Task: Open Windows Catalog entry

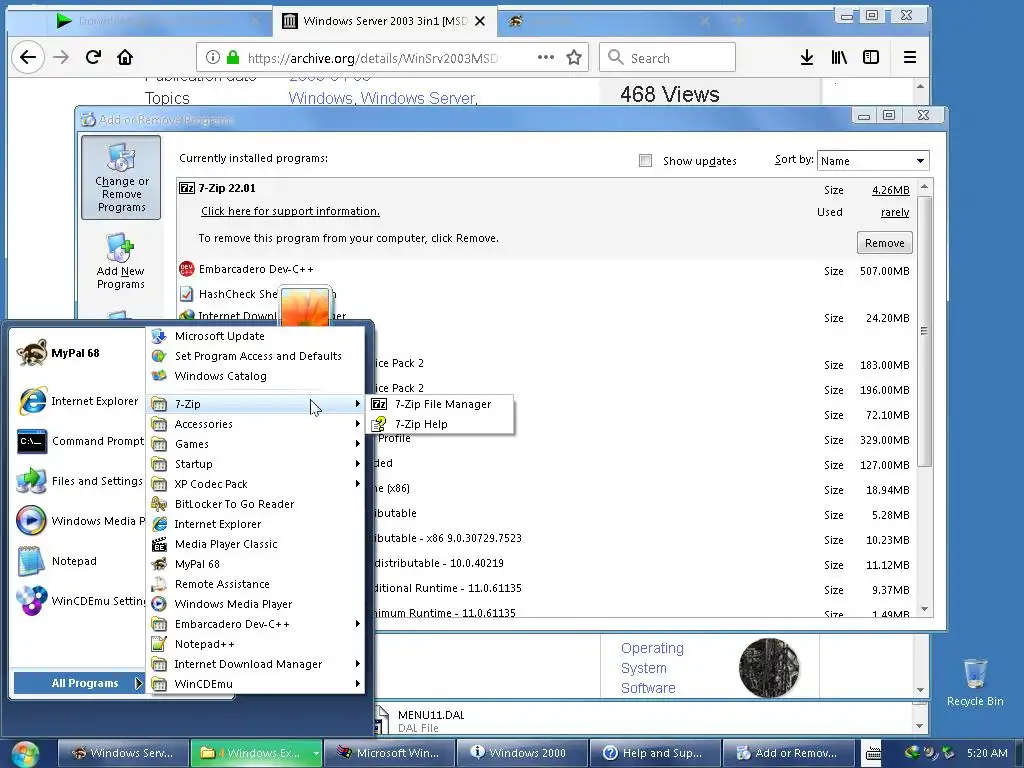Action: click(255, 376)
